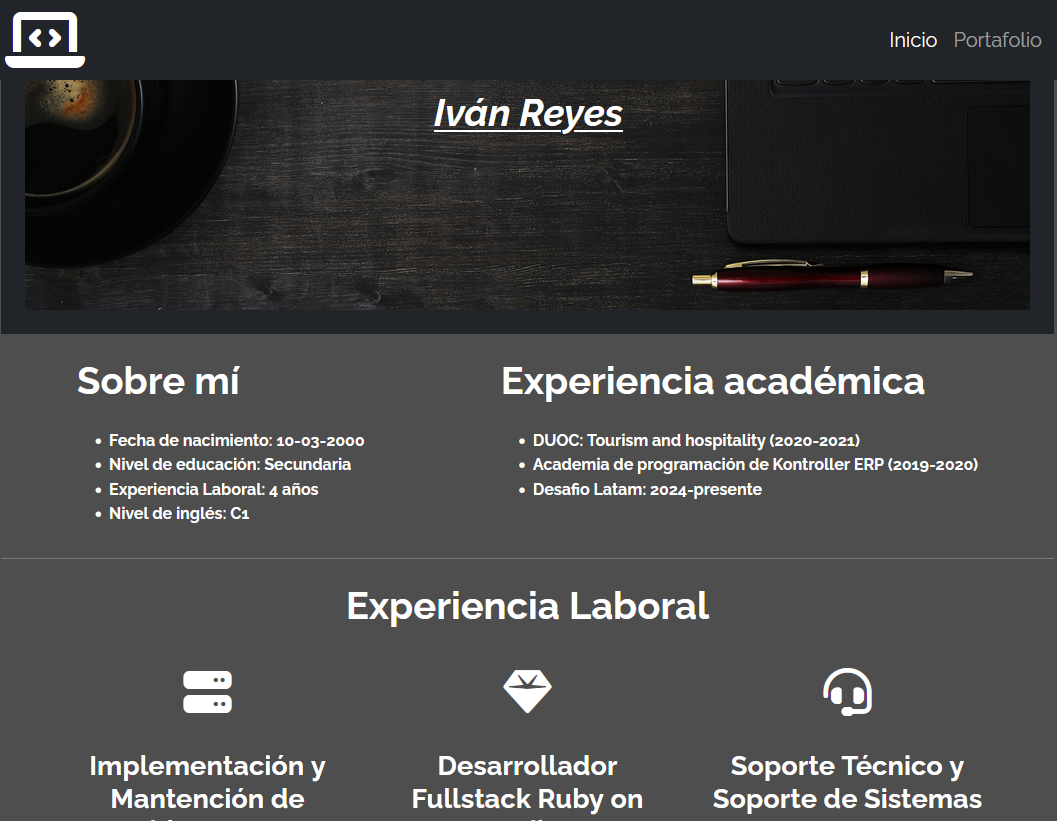Click the Soporte Técnico heading

tap(847, 782)
